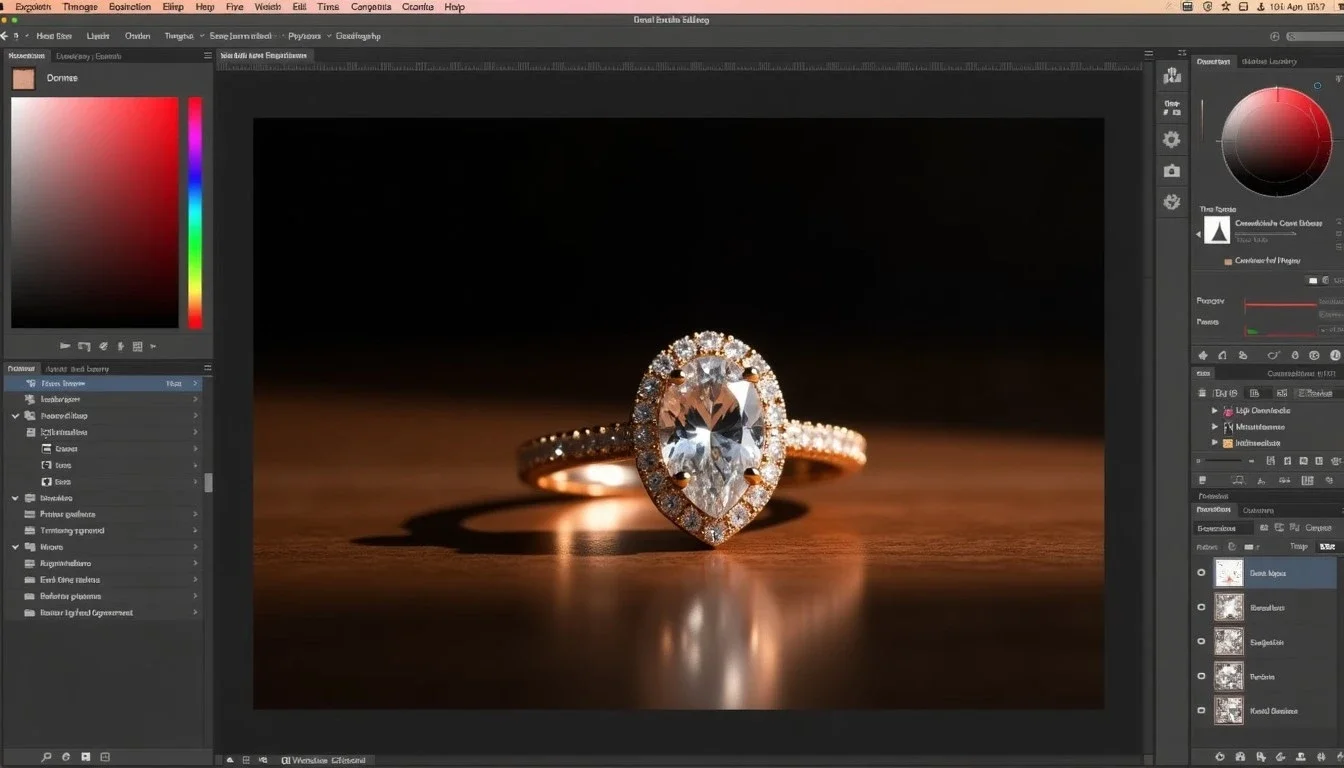Pick a shade in the red saturation color field

click(95, 212)
